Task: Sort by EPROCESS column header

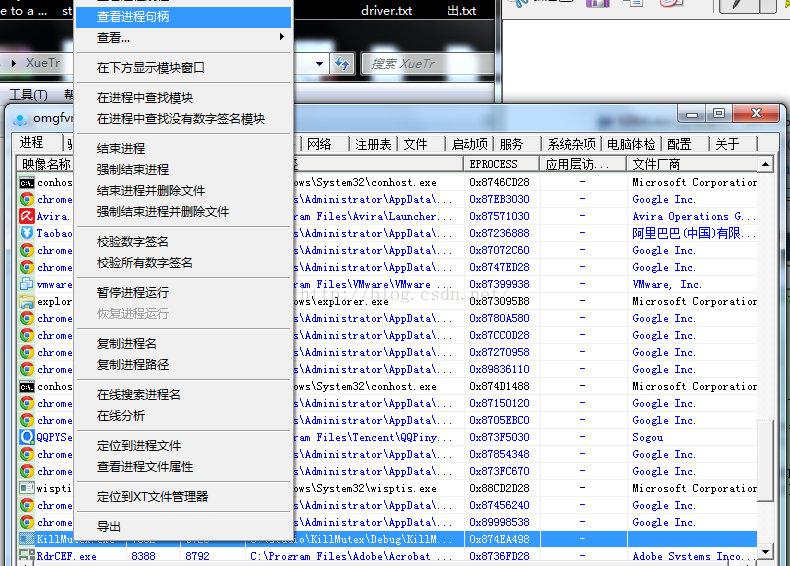Action: (501, 164)
